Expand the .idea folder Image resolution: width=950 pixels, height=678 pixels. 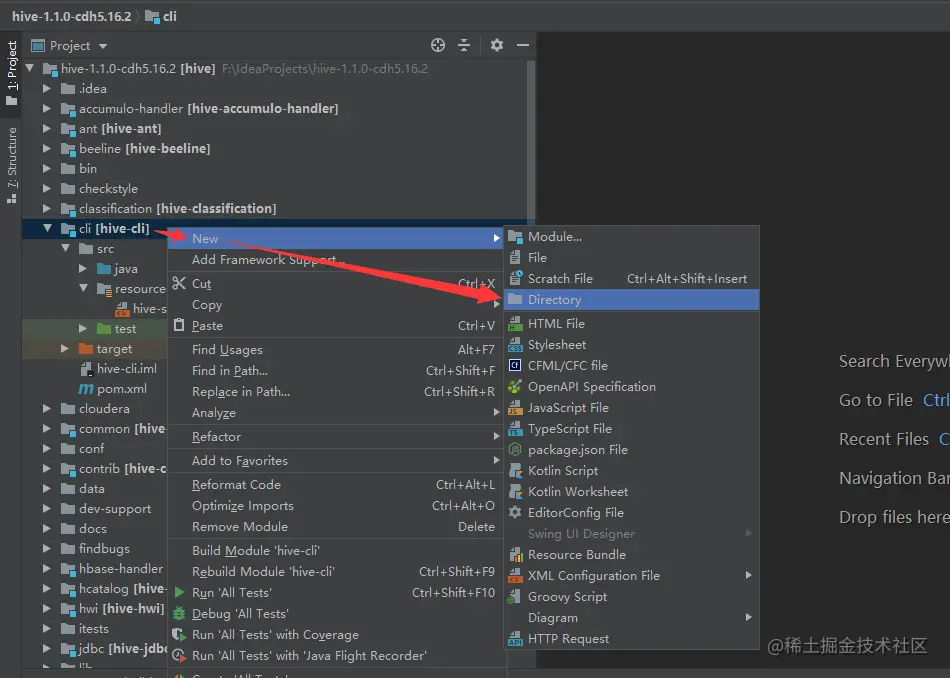(x=47, y=88)
